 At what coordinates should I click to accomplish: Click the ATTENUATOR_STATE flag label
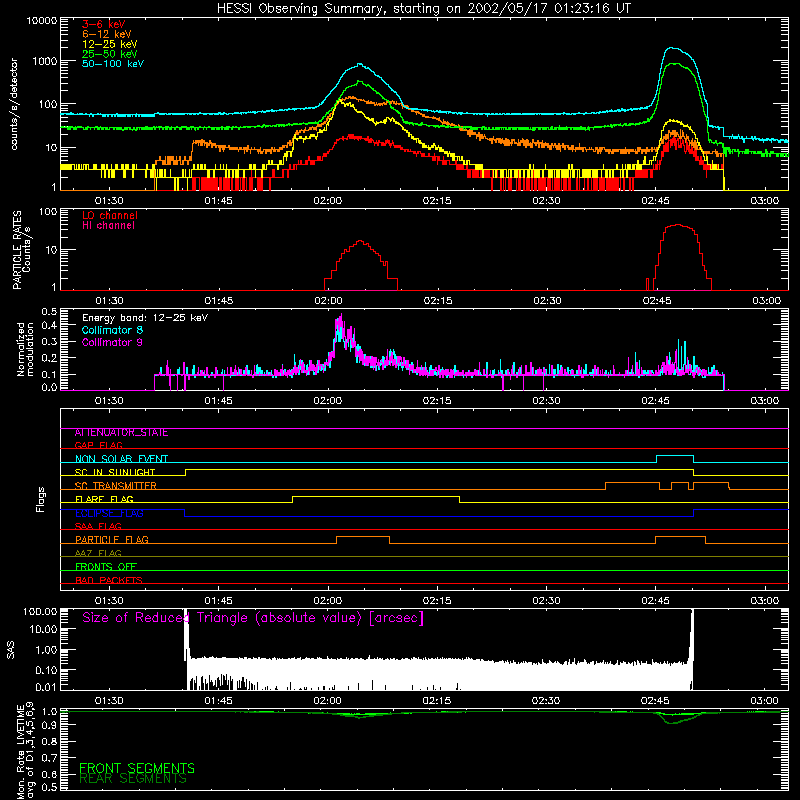(121, 433)
